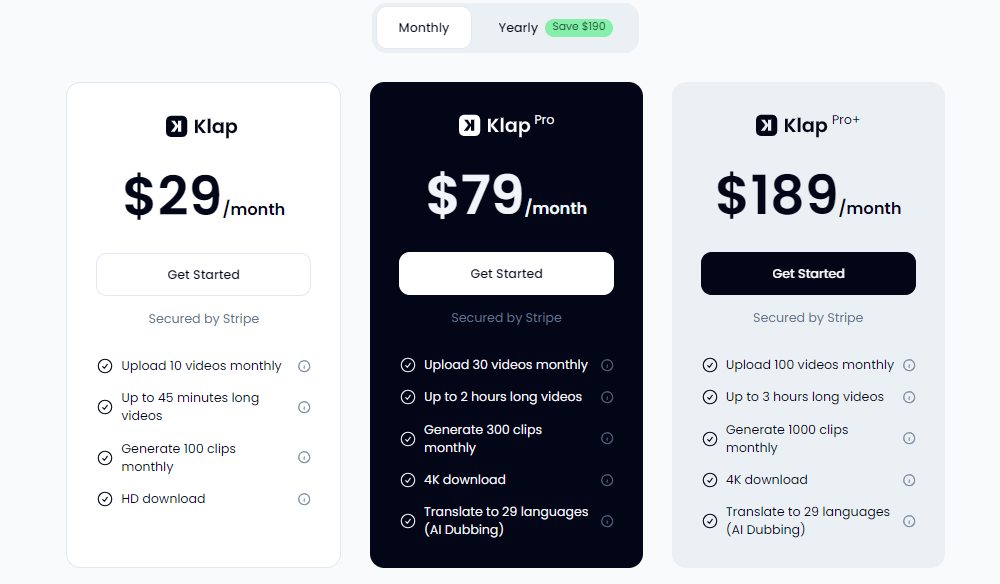Open info icon next to HD download
The width and height of the screenshot is (1000, 584).
[x=304, y=499]
